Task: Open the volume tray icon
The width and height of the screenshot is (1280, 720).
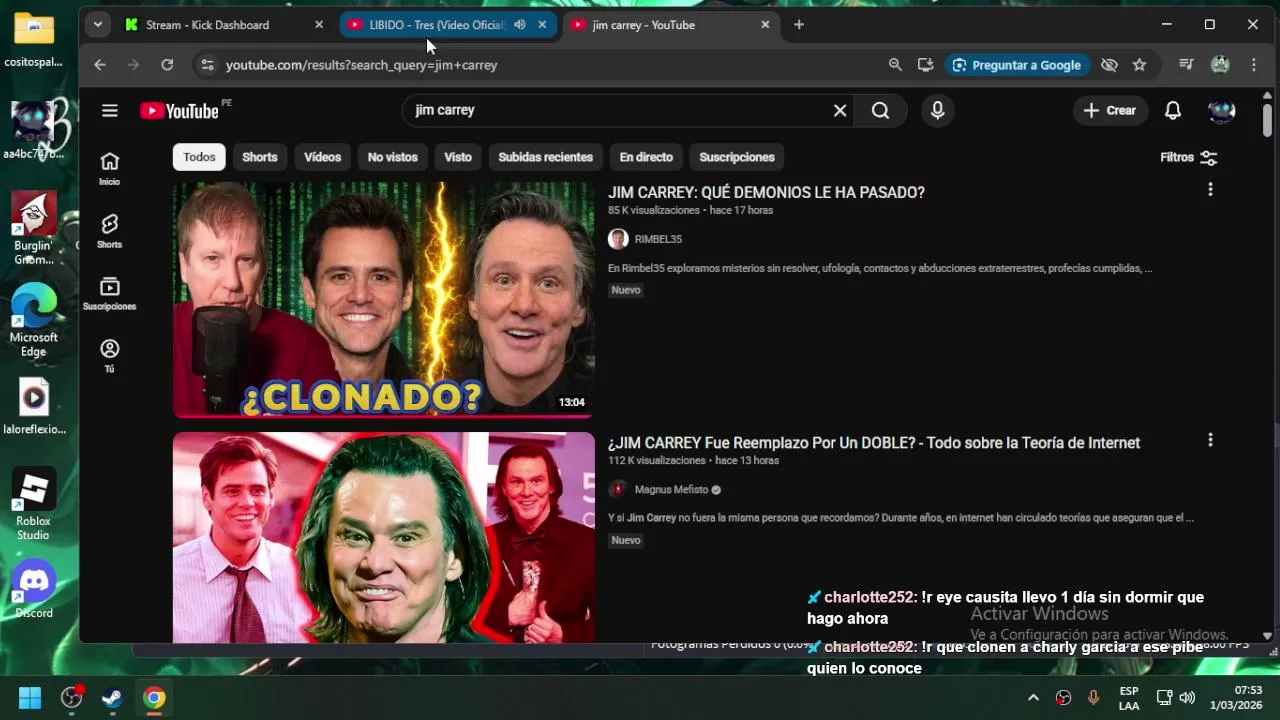Action: pyautogui.click(x=1187, y=698)
